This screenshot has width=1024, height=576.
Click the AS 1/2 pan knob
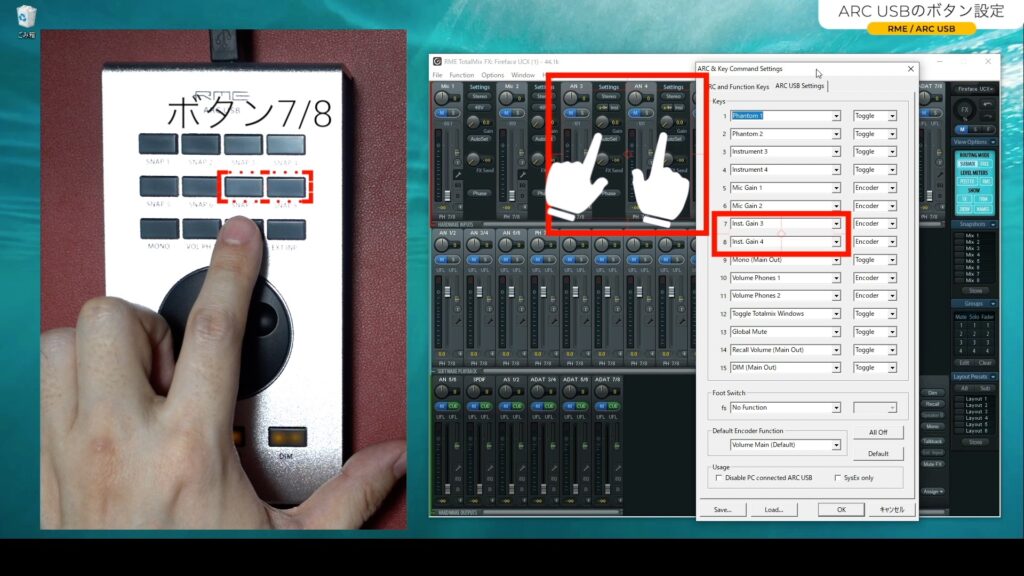tap(506, 391)
